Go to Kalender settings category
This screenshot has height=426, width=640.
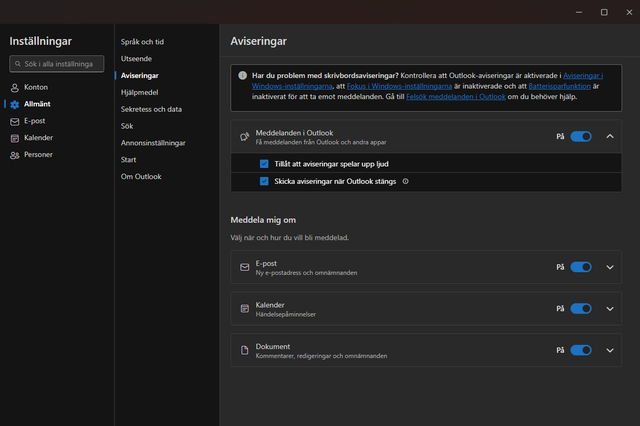pos(38,138)
